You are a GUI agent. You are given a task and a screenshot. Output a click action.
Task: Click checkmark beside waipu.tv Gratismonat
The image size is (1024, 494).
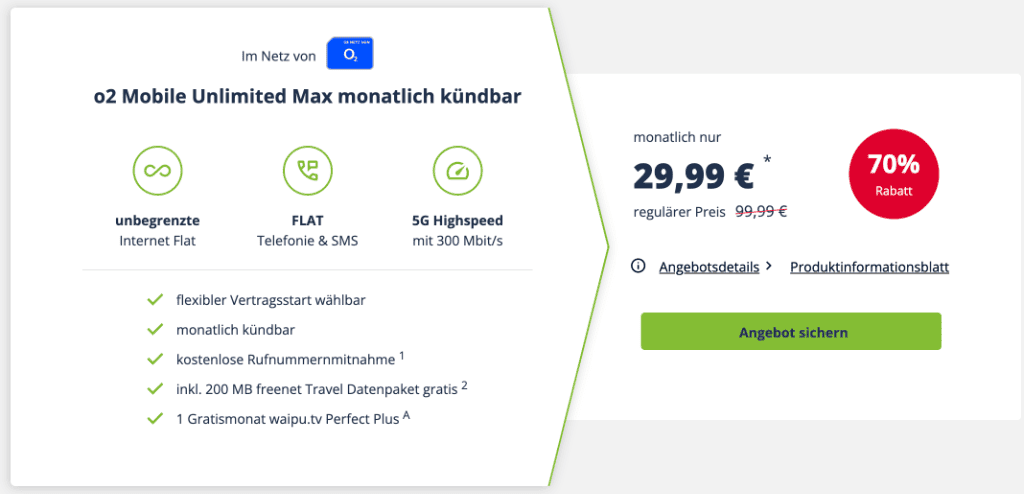(155, 418)
